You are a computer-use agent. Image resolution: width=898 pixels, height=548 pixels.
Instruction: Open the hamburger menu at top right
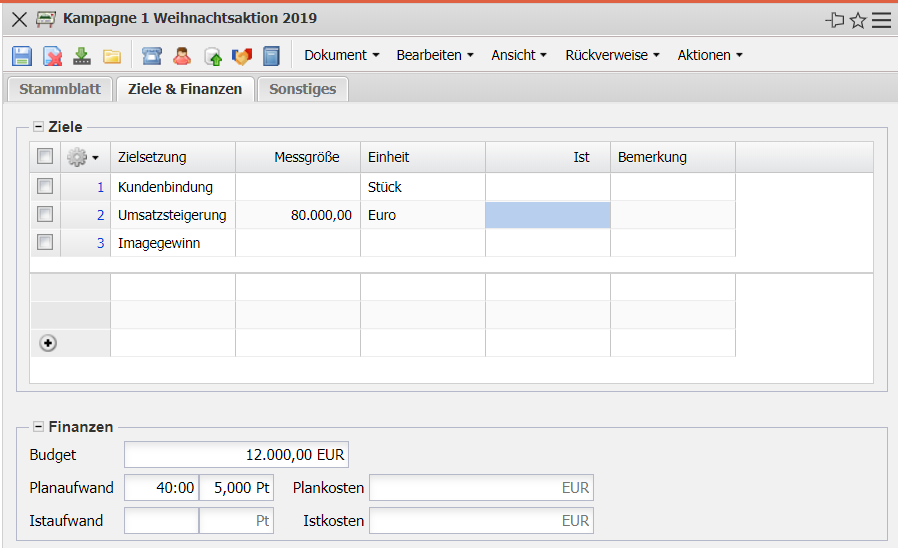[881, 20]
